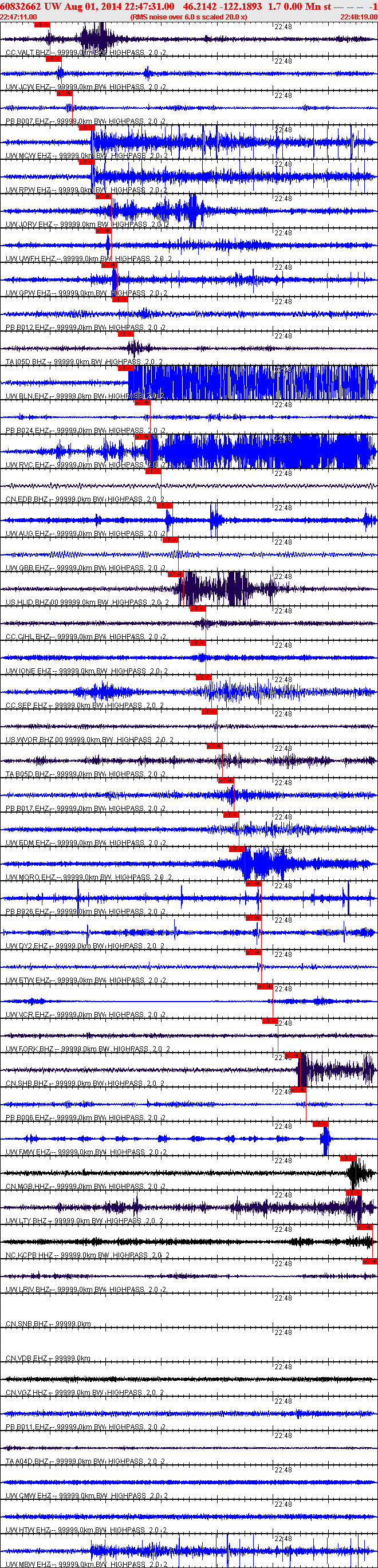Select the PB.B006 EHZ station label
The image size is (378, 1568).
coord(86,1118)
